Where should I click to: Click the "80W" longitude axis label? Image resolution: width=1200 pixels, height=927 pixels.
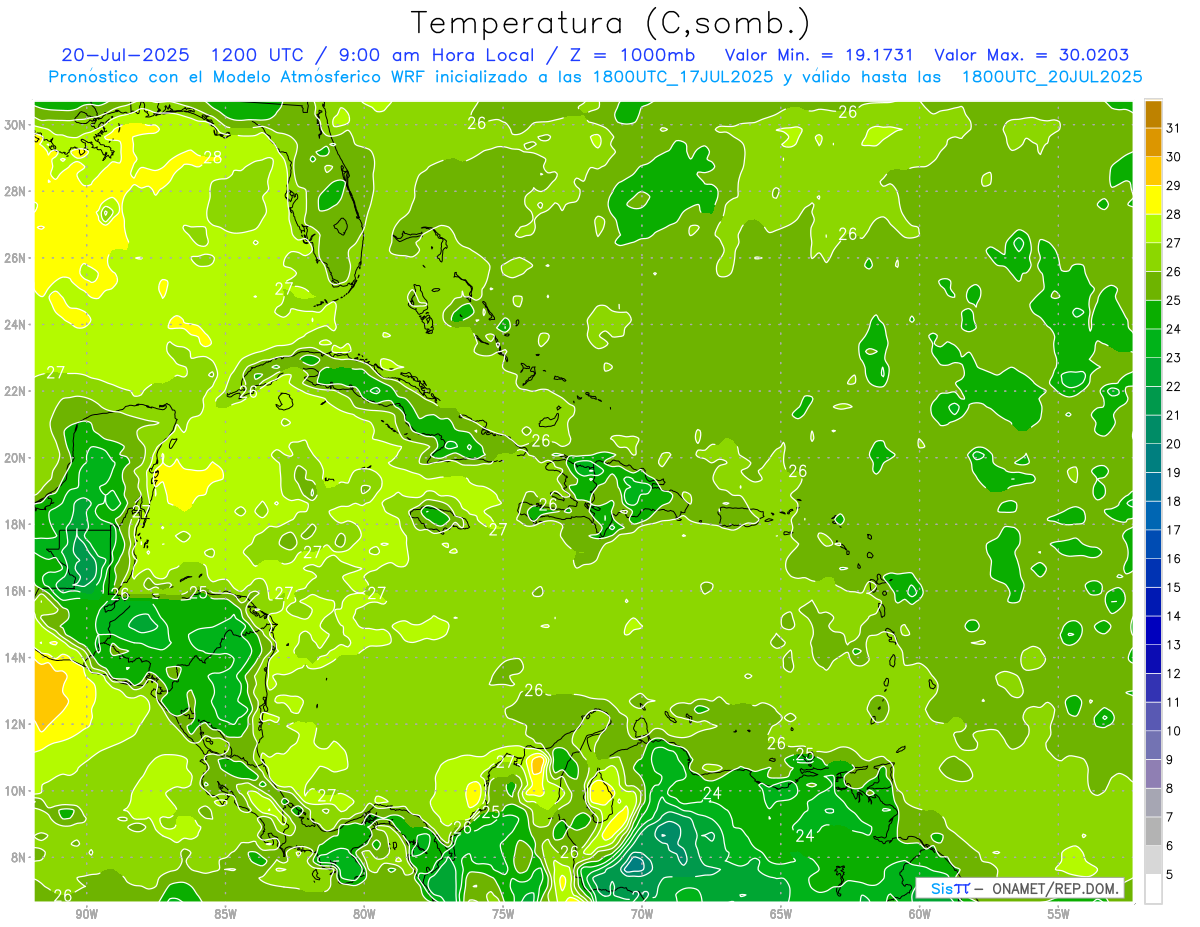click(364, 914)
